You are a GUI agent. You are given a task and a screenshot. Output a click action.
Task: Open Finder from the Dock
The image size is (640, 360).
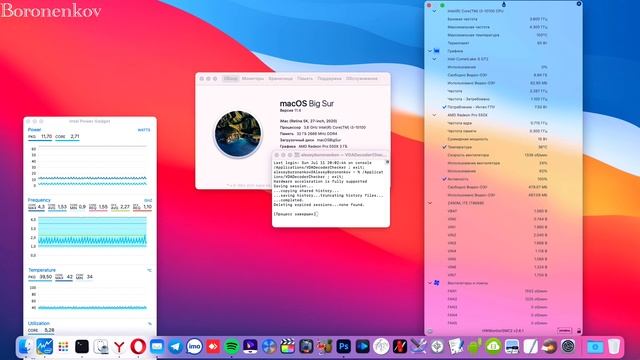click(25, 347)
